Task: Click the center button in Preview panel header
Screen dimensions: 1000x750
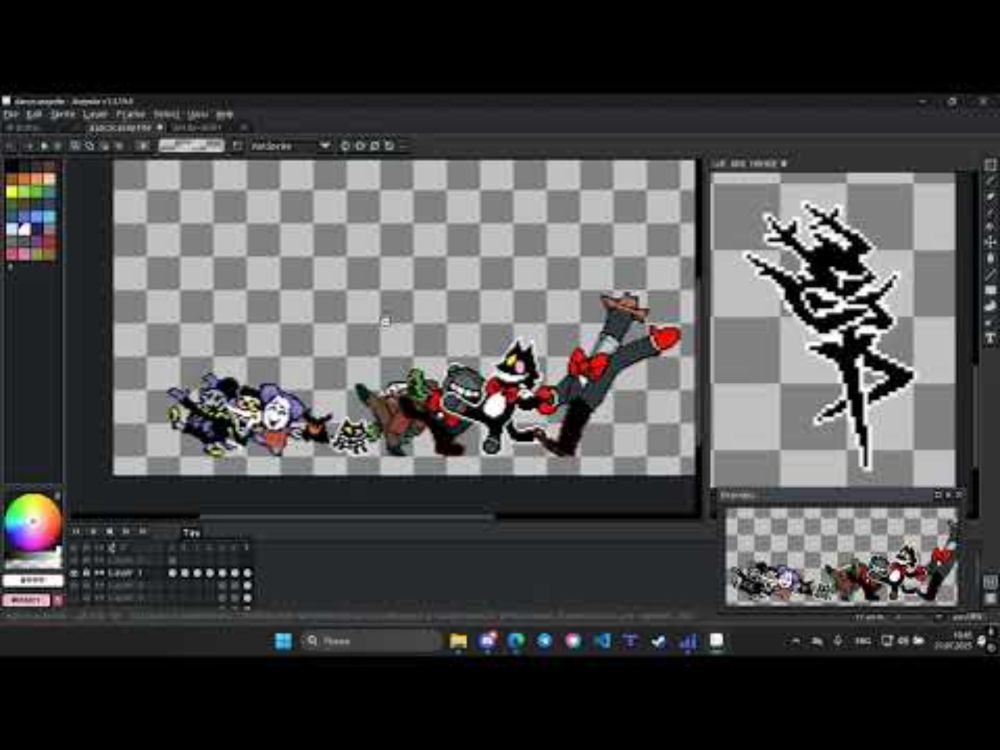Action: pos(938,495)
